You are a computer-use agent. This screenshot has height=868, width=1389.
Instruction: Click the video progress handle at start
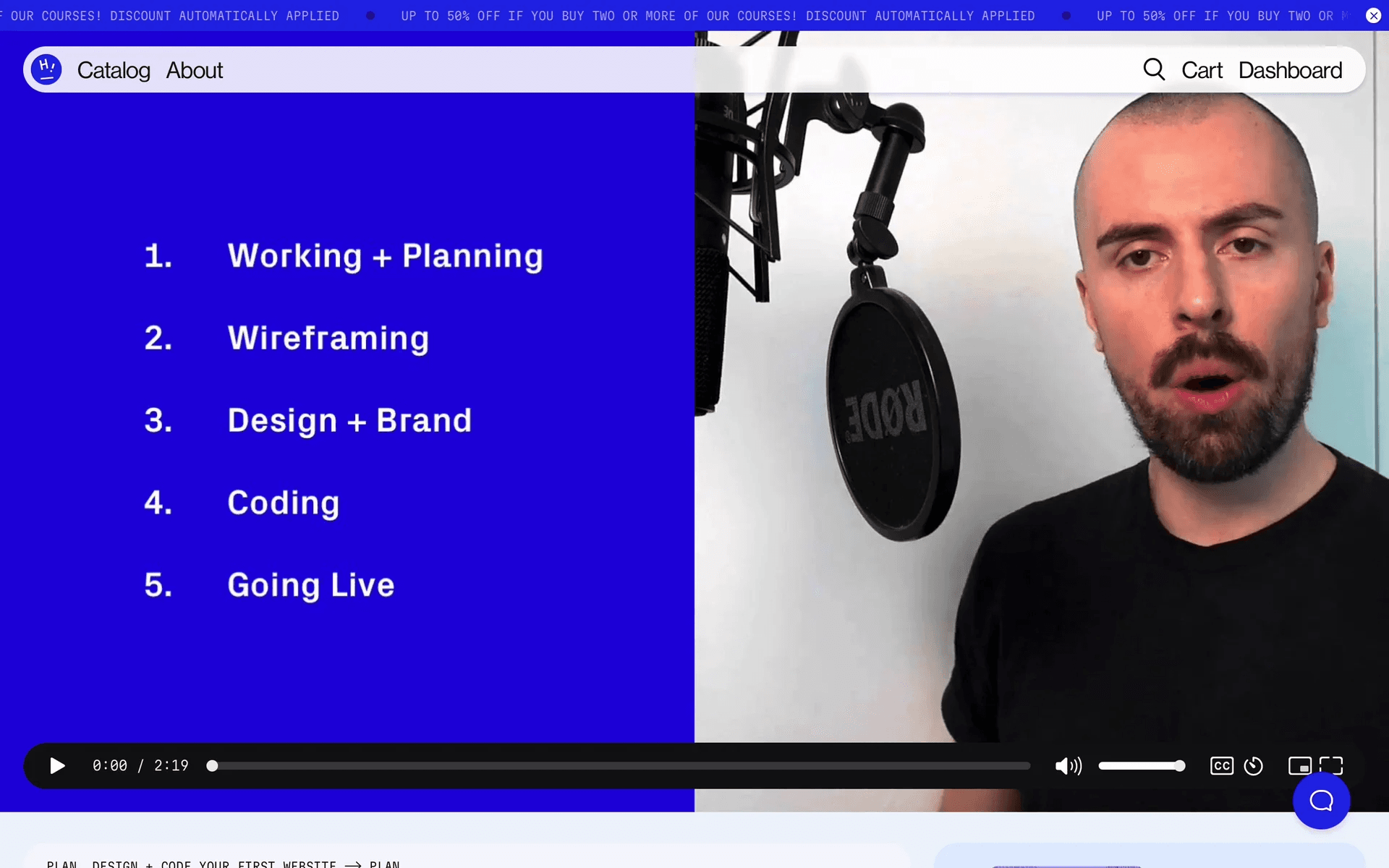coord(212,765)
